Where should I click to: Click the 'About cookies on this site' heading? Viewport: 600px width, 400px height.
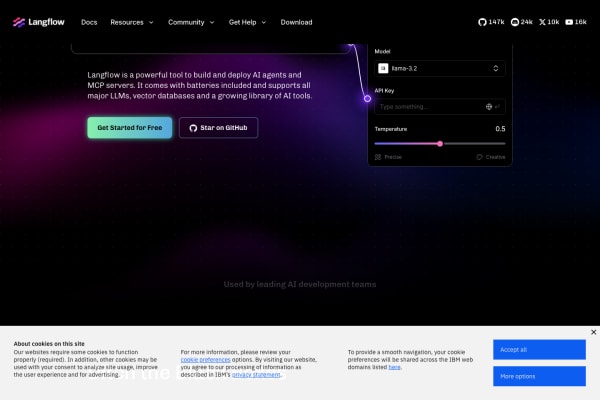point(49,344)
